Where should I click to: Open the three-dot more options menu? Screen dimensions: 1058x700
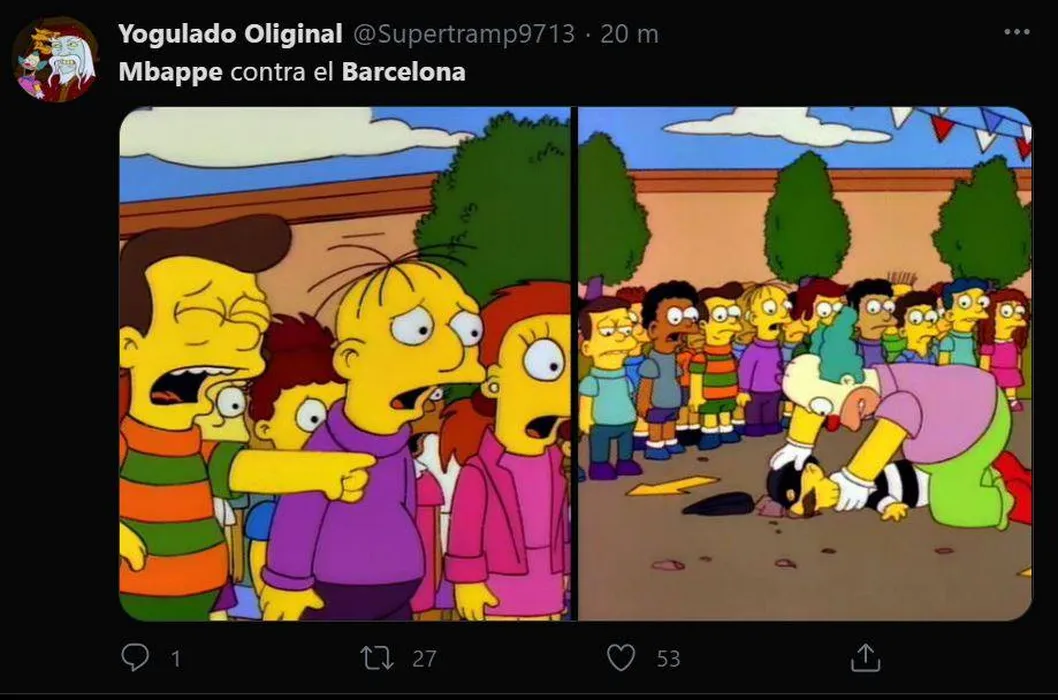pyautogui.click(x=1017, y=32)
